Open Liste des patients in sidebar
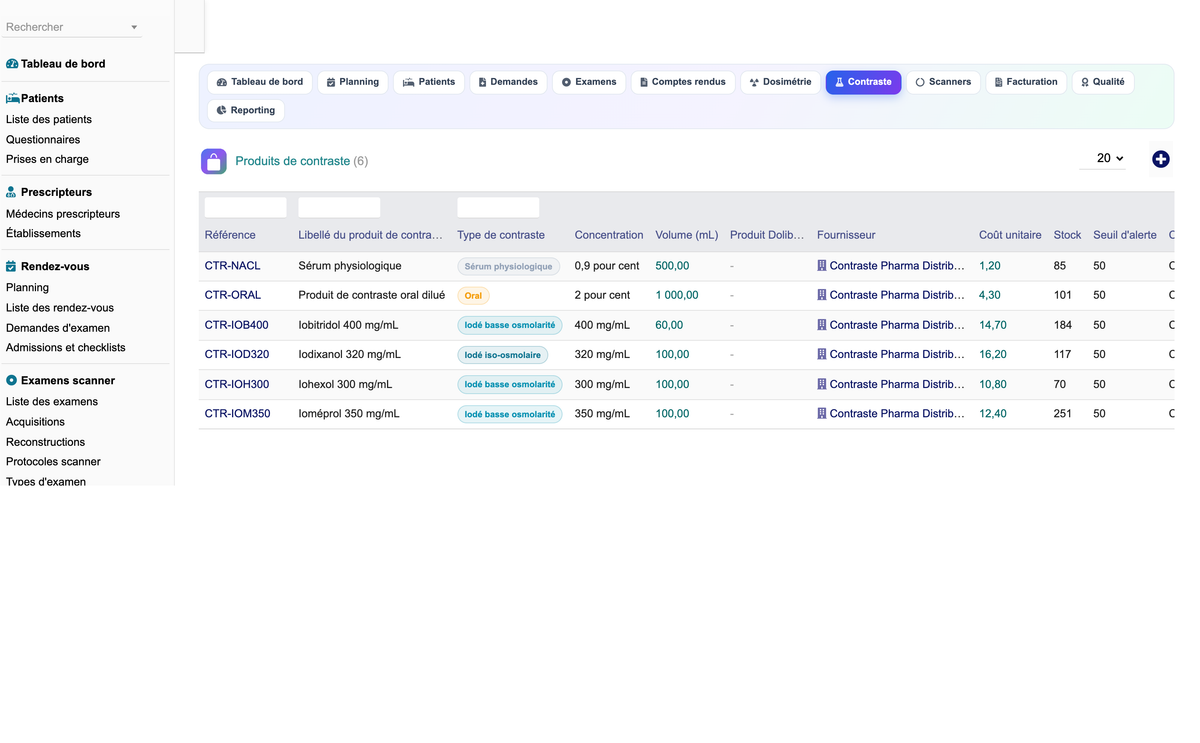1200x743 pixels. (x=49, y=119)
